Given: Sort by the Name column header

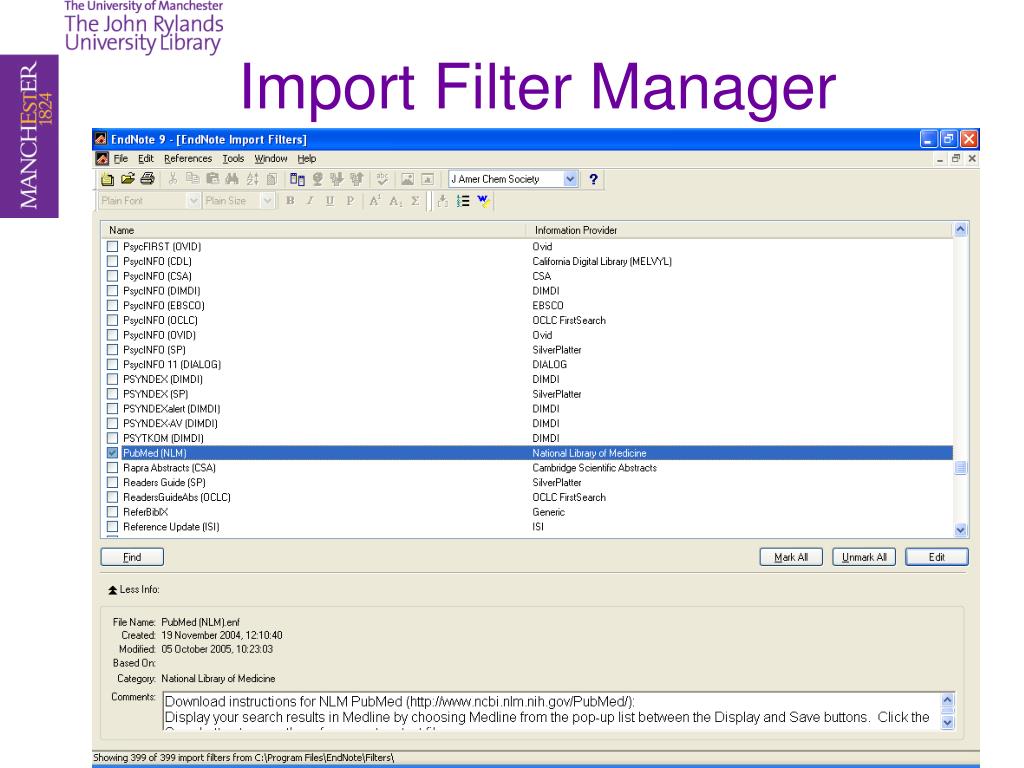Looking at the screenshot, I should pyautogui.click(x=313, y=230).
